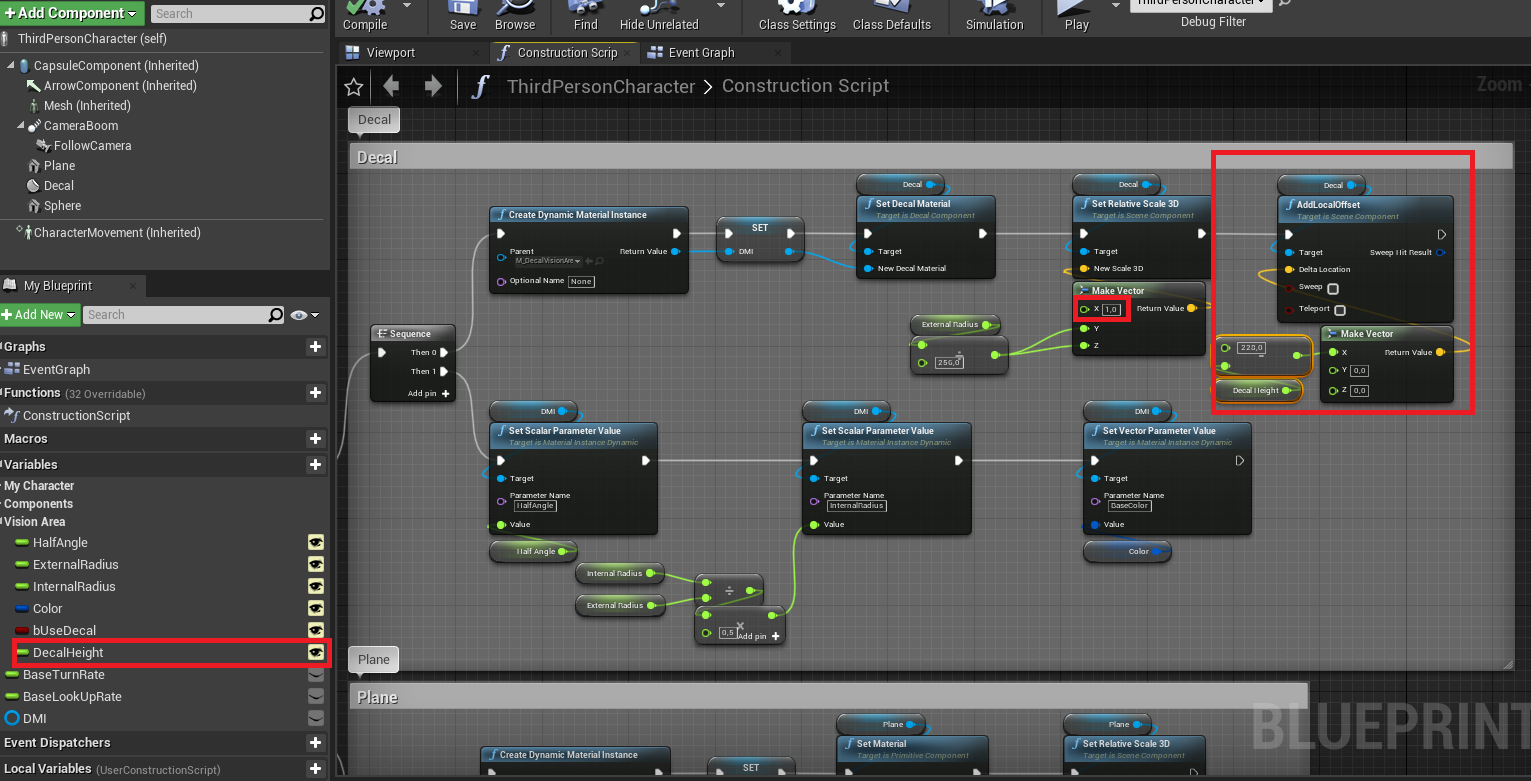The width and height of the screenshot is (1531, 781).
Task: Click the Color variable pin node
Action: (x=1127, y=552)
